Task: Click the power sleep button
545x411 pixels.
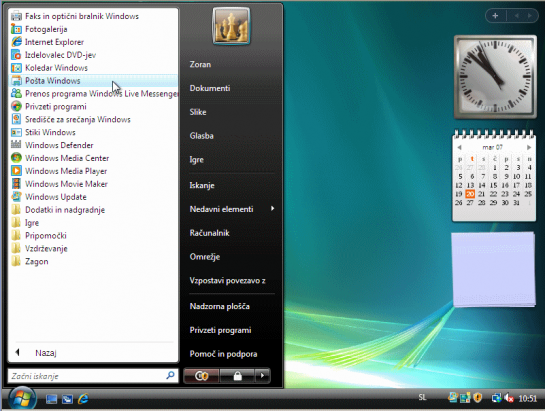Action: [202, 376]
